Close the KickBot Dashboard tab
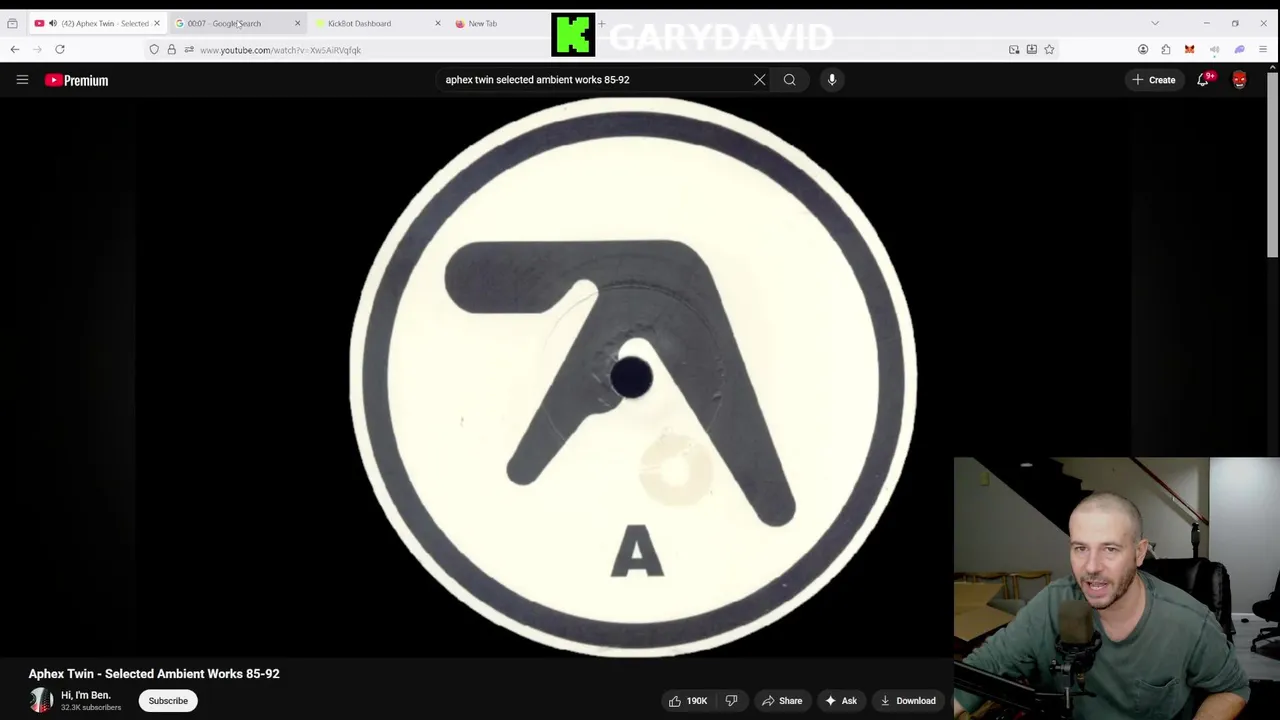The width and height of the screenshot is (1280, 720). (437, 23)
